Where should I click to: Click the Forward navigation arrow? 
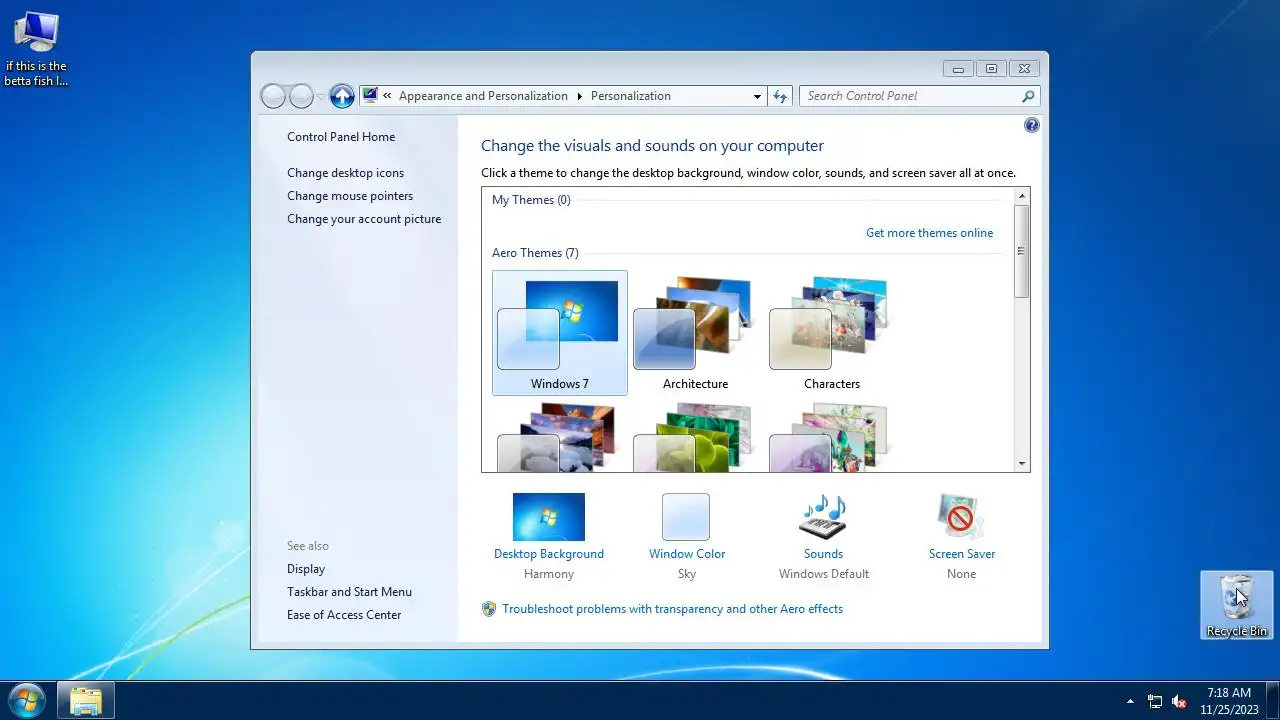point(301,96)
